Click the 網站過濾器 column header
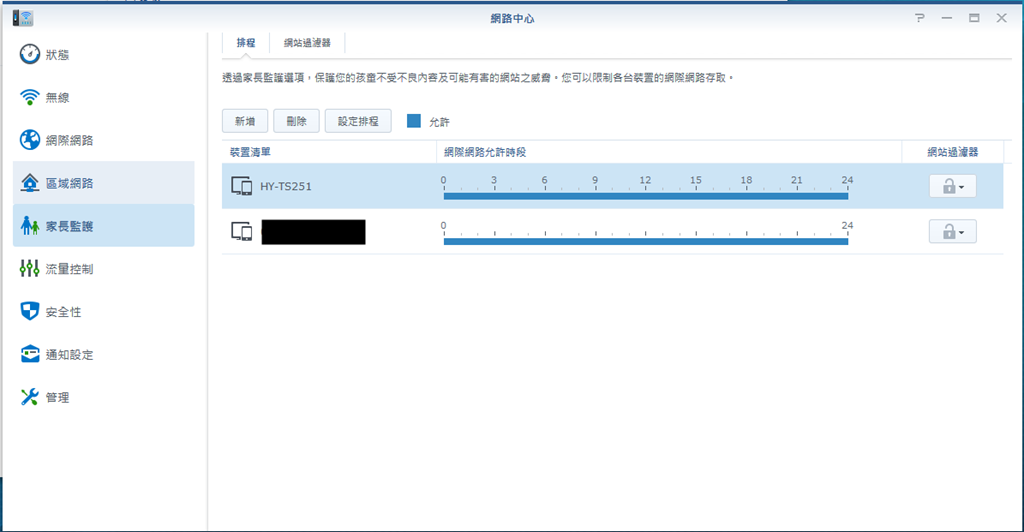Image resolution: width=1024 pixels, height=532 pixels. (952, 152)
